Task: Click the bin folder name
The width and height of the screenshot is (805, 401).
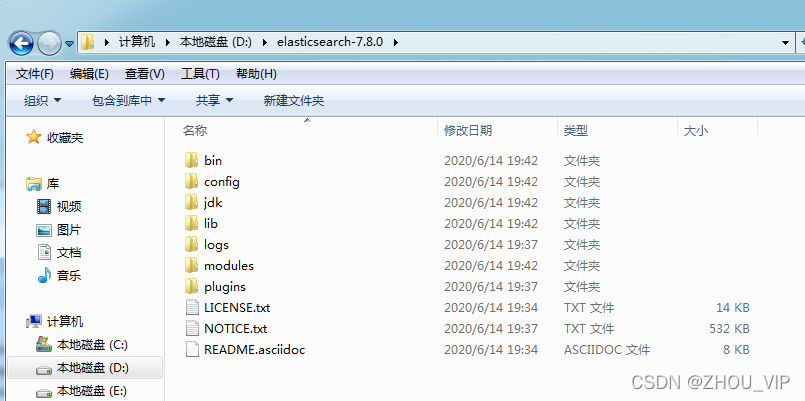Action: click(213, 160)
